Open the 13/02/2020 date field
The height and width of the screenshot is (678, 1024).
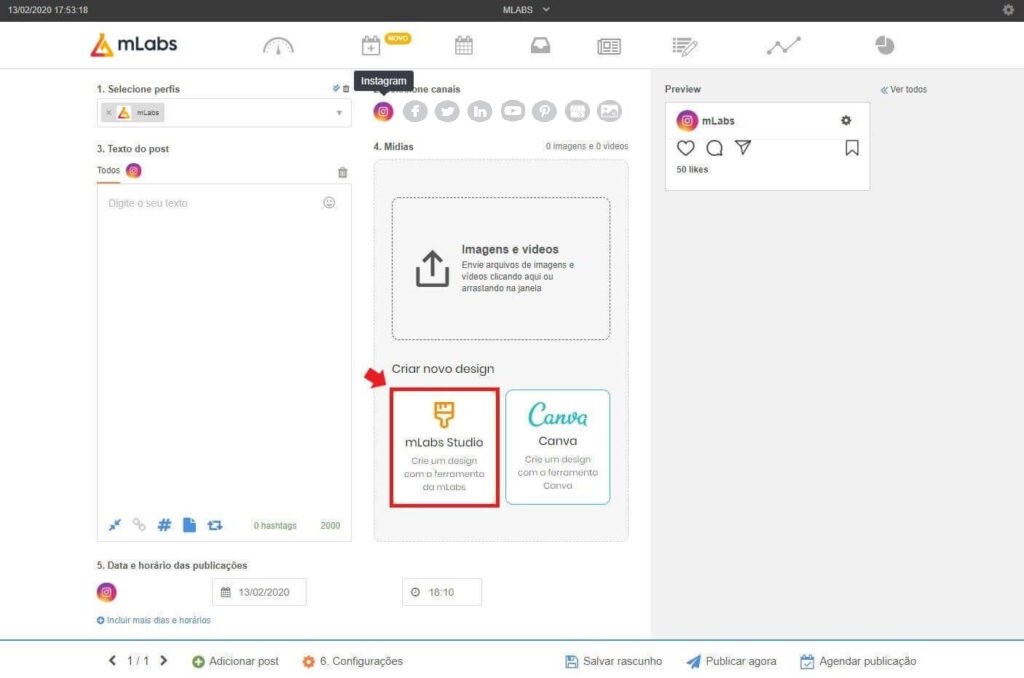pyautogui.click(x=259, y=592)
